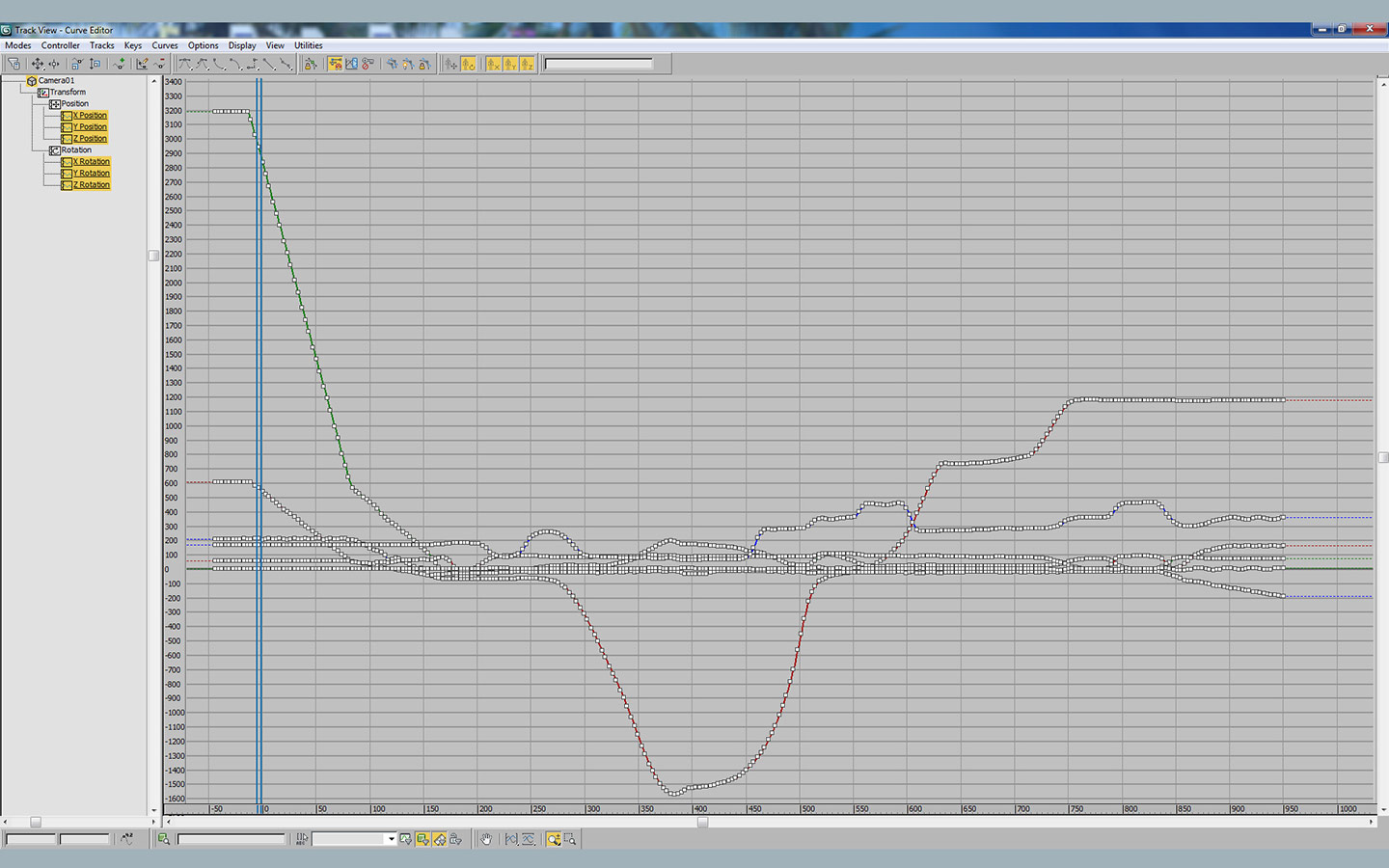The image size is (1389, 868).
Task: Click Show Selected Key Stats icon
Action: pyautogui.click(x=126, y=839)
